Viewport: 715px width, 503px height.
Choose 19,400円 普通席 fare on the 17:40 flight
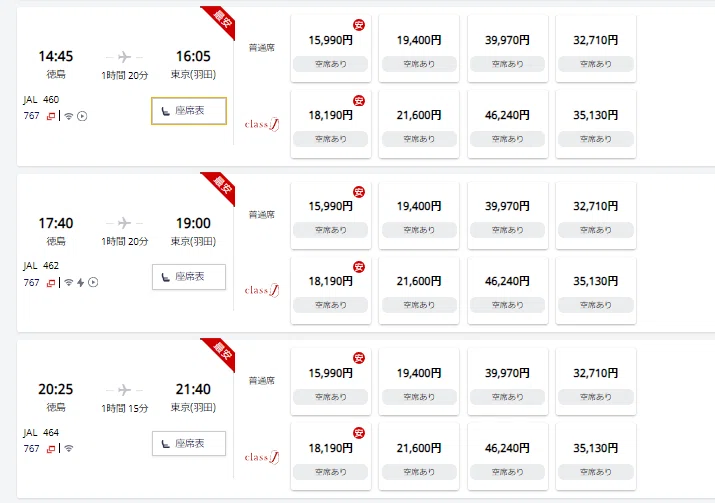point(418,214)
